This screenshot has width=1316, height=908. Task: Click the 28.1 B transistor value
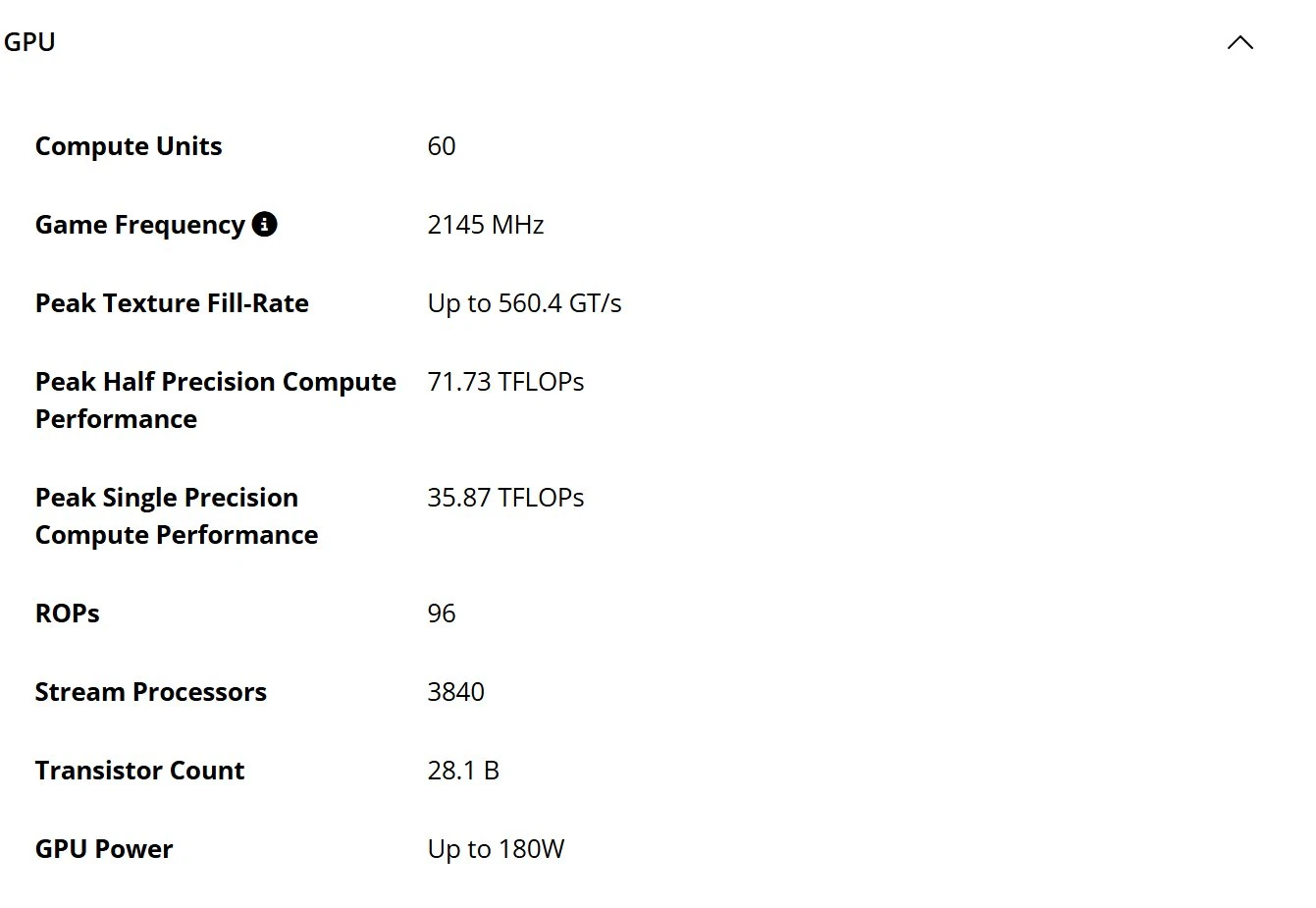pos(462,771)
